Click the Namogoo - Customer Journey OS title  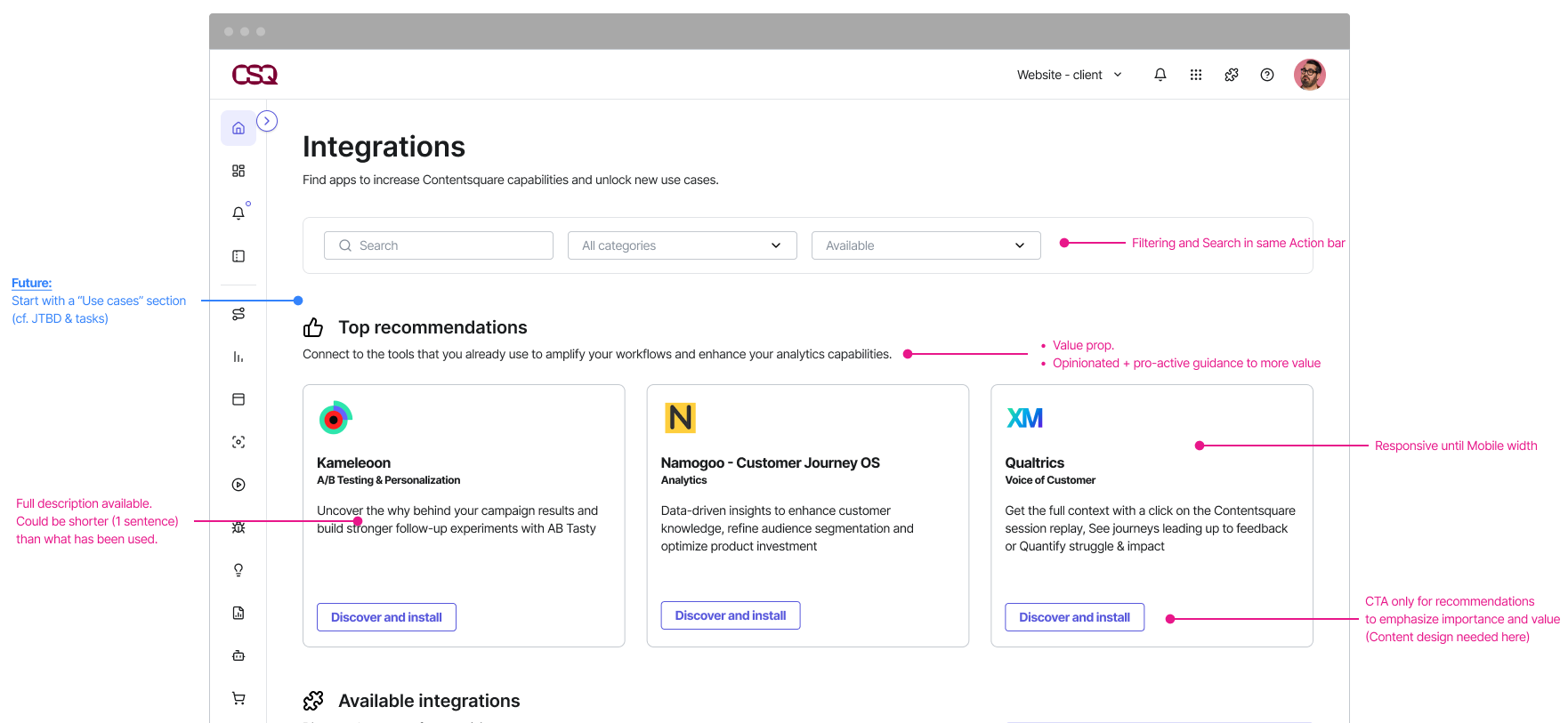(x=771, y=462)
